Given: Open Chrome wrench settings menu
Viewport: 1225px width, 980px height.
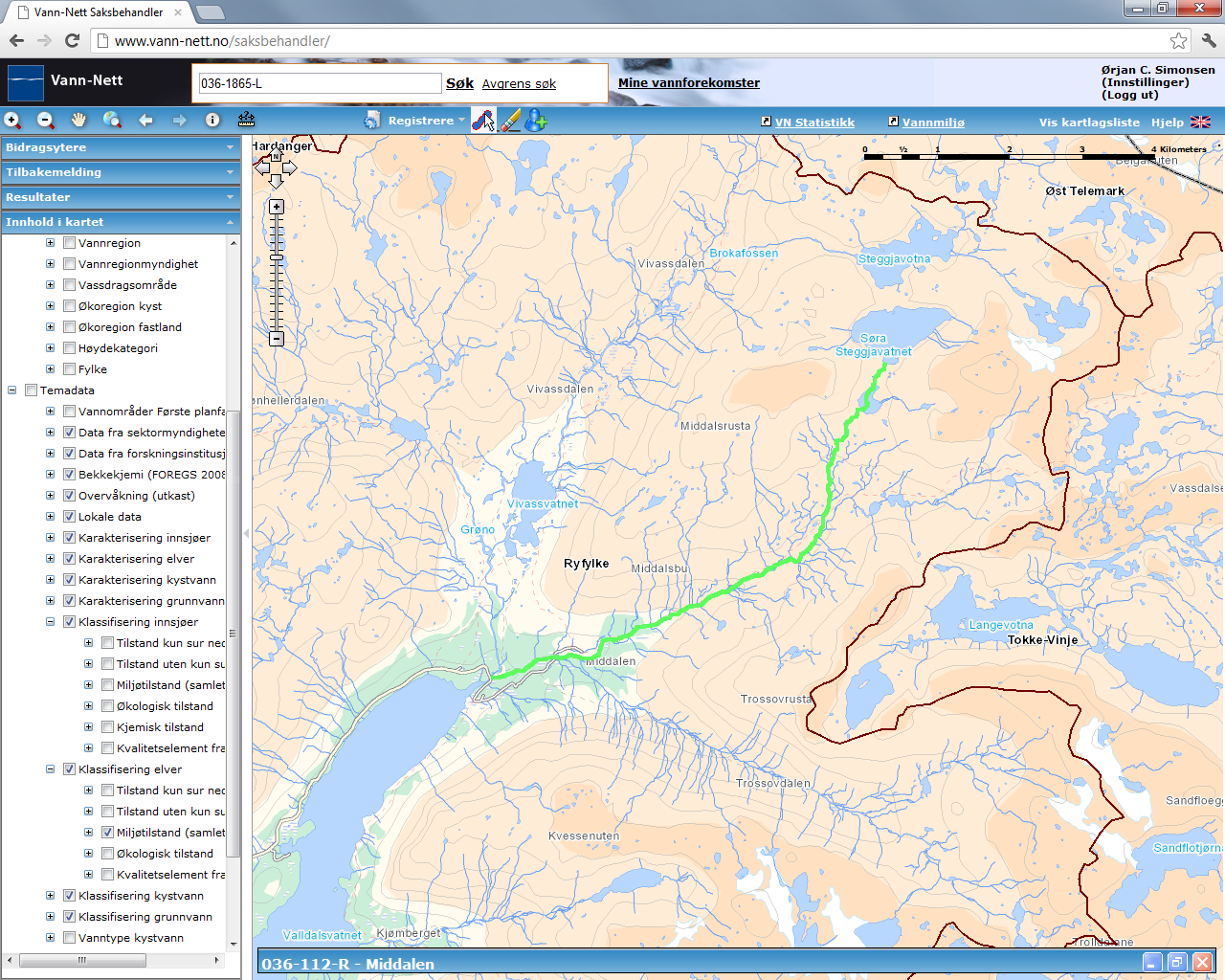Looking at the screenshot, I should tap(1208, 40).
